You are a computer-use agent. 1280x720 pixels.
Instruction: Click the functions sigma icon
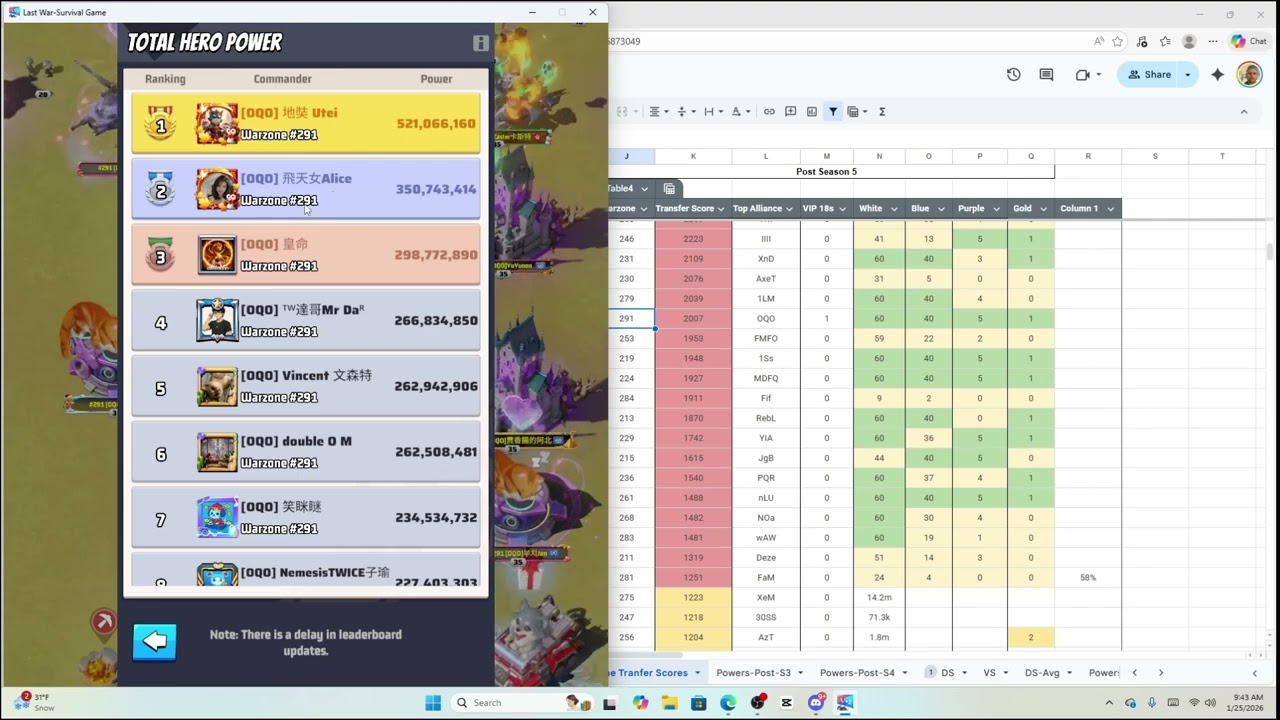[x=882, y=112]
